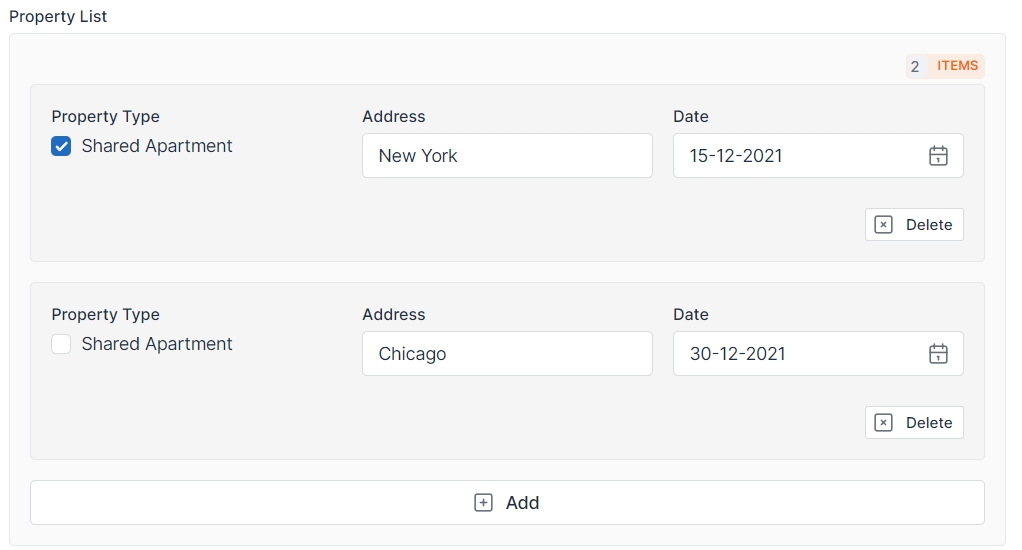Click the Property Type label in the first entry

[106, 117]
